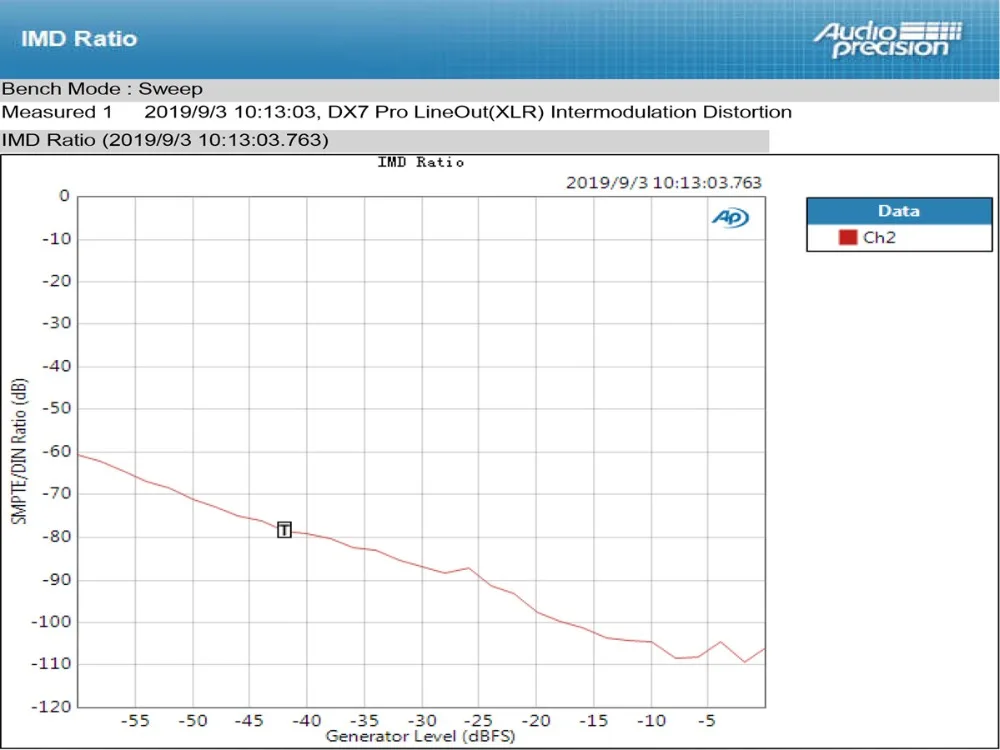Click the -120 value on the Y axis
Viewport: 1000px width, 750px height.
[x=51, y=707]
